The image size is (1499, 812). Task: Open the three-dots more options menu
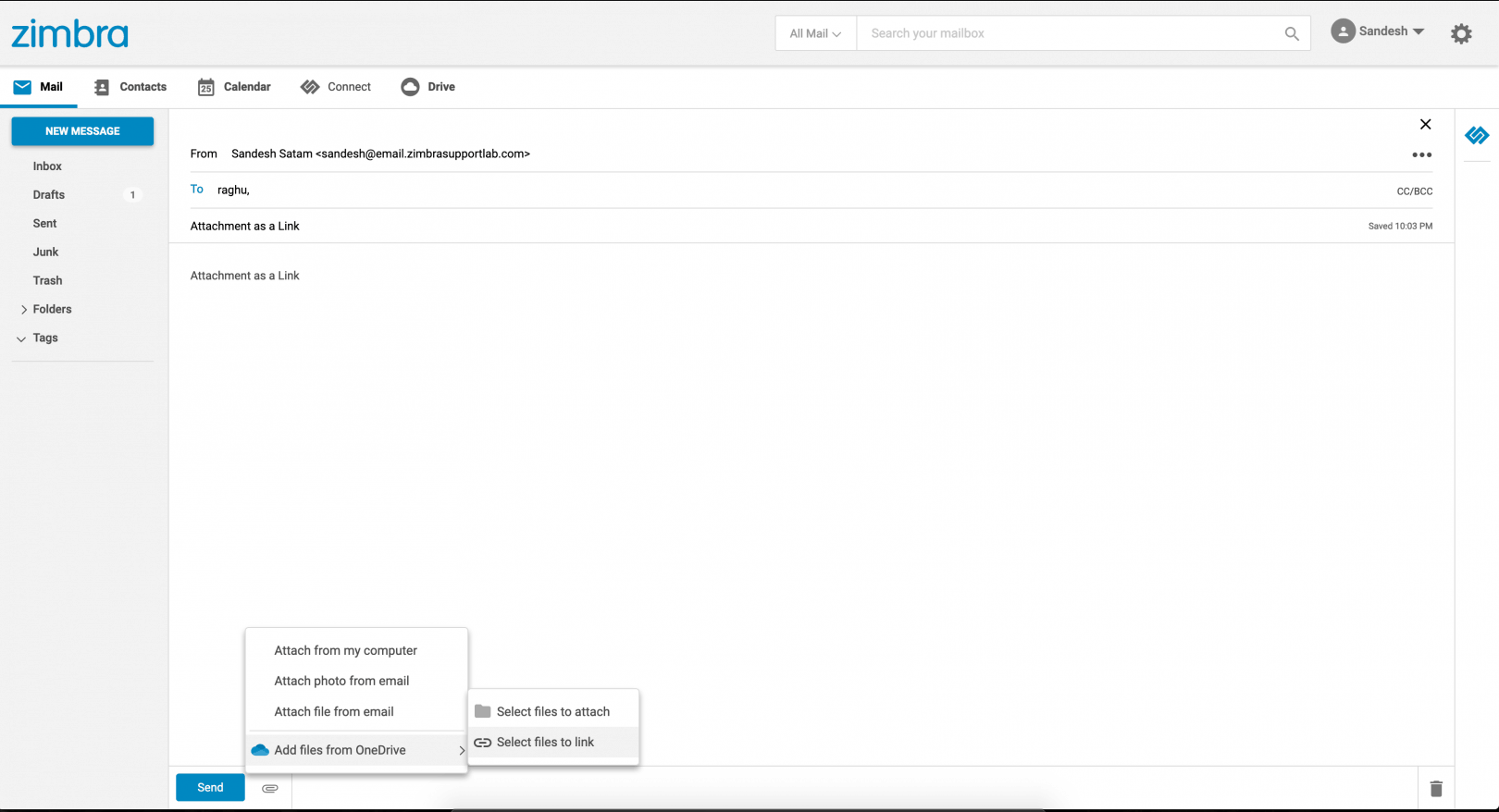pos(1422,154)
